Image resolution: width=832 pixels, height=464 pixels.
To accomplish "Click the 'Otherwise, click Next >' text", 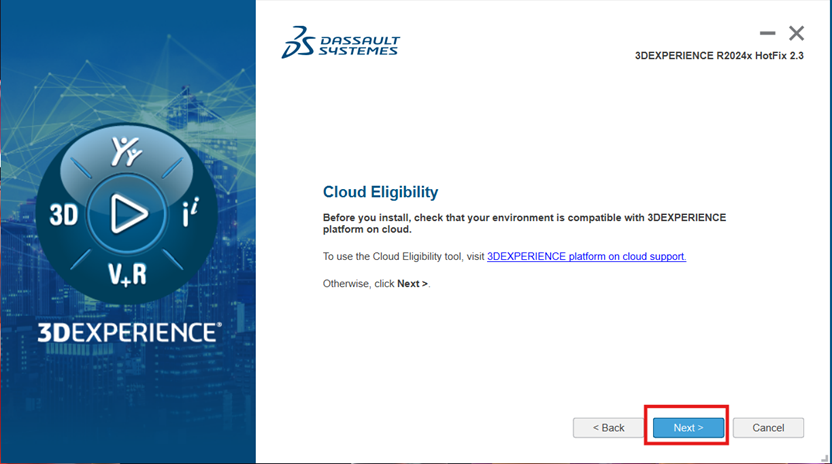I will click(376, 283).
